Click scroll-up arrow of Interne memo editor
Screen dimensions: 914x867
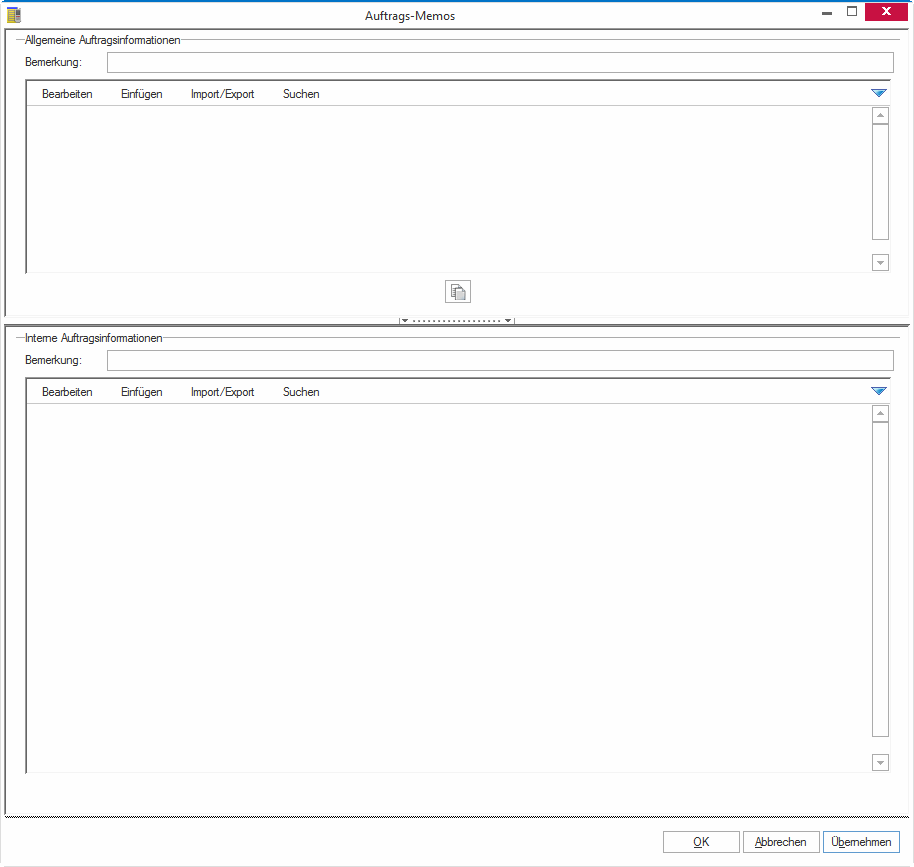click(x=880, y=414)
